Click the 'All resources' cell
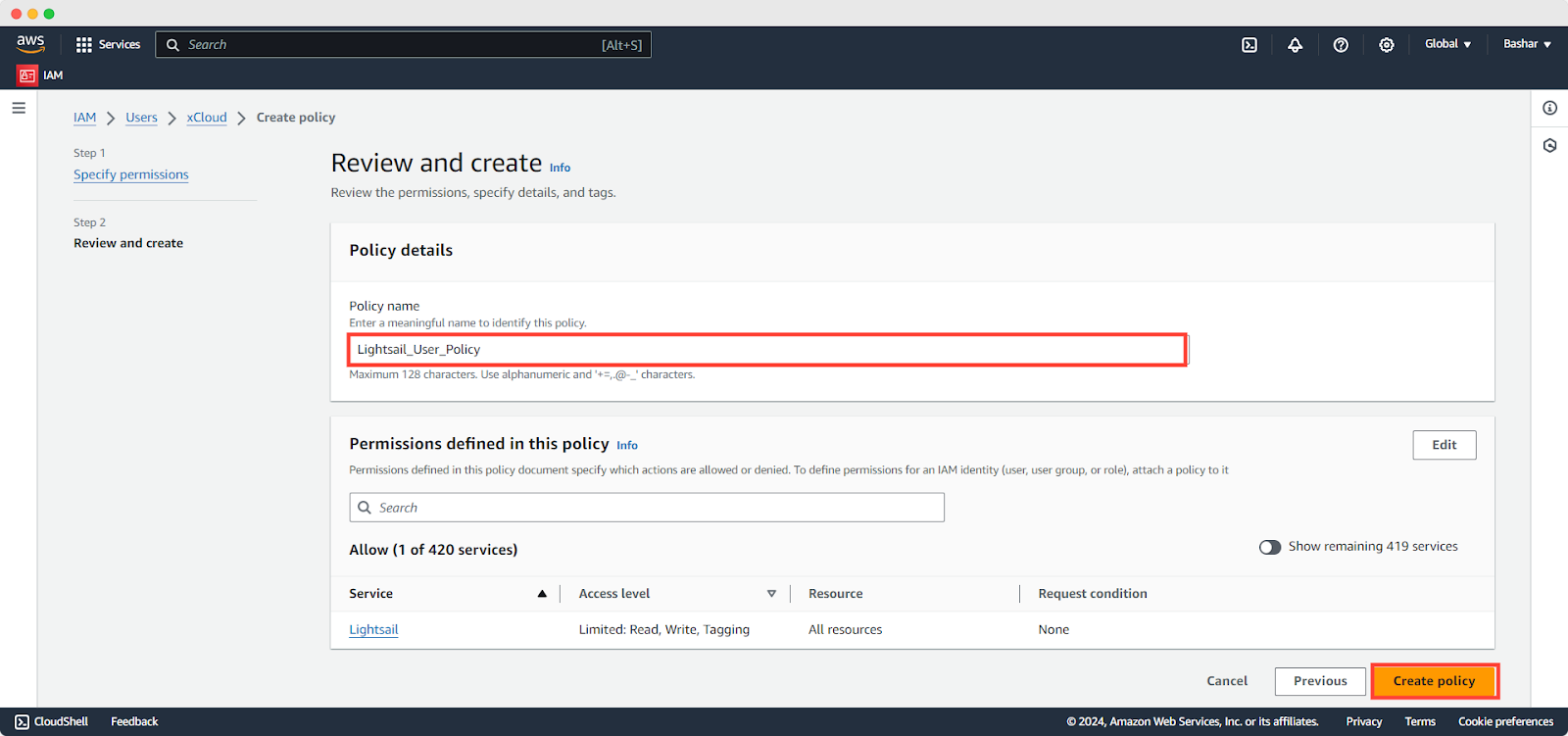This screenshot has height=736, width=1568. tap(846, 630)
